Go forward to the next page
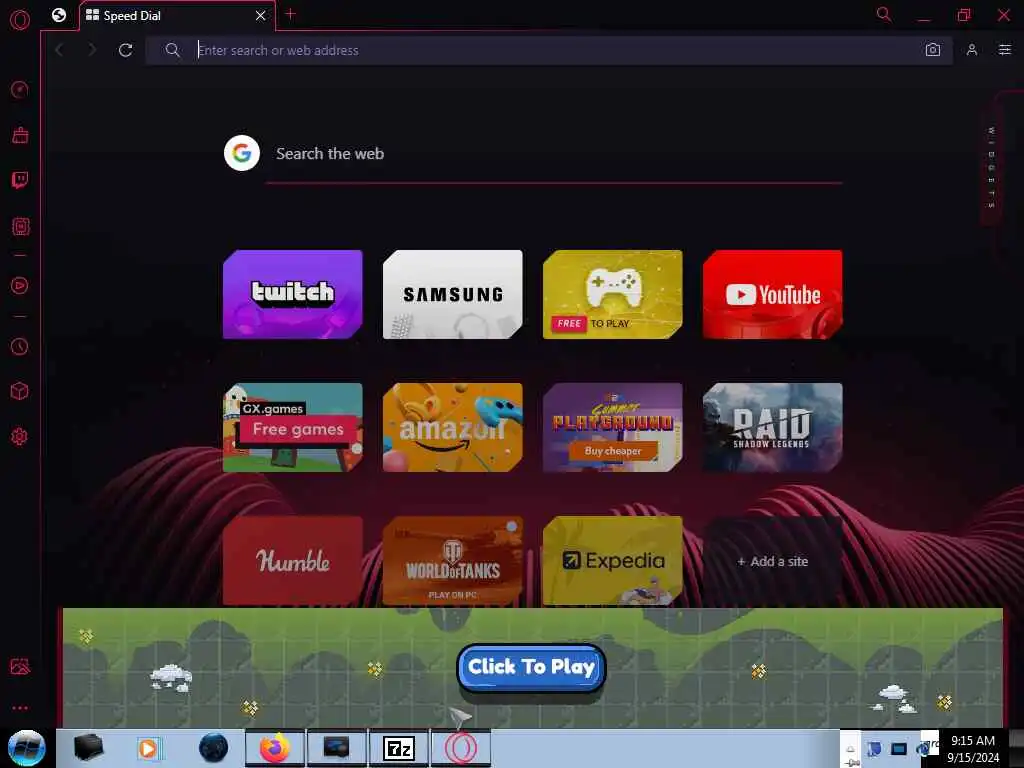 click(92, 50)
